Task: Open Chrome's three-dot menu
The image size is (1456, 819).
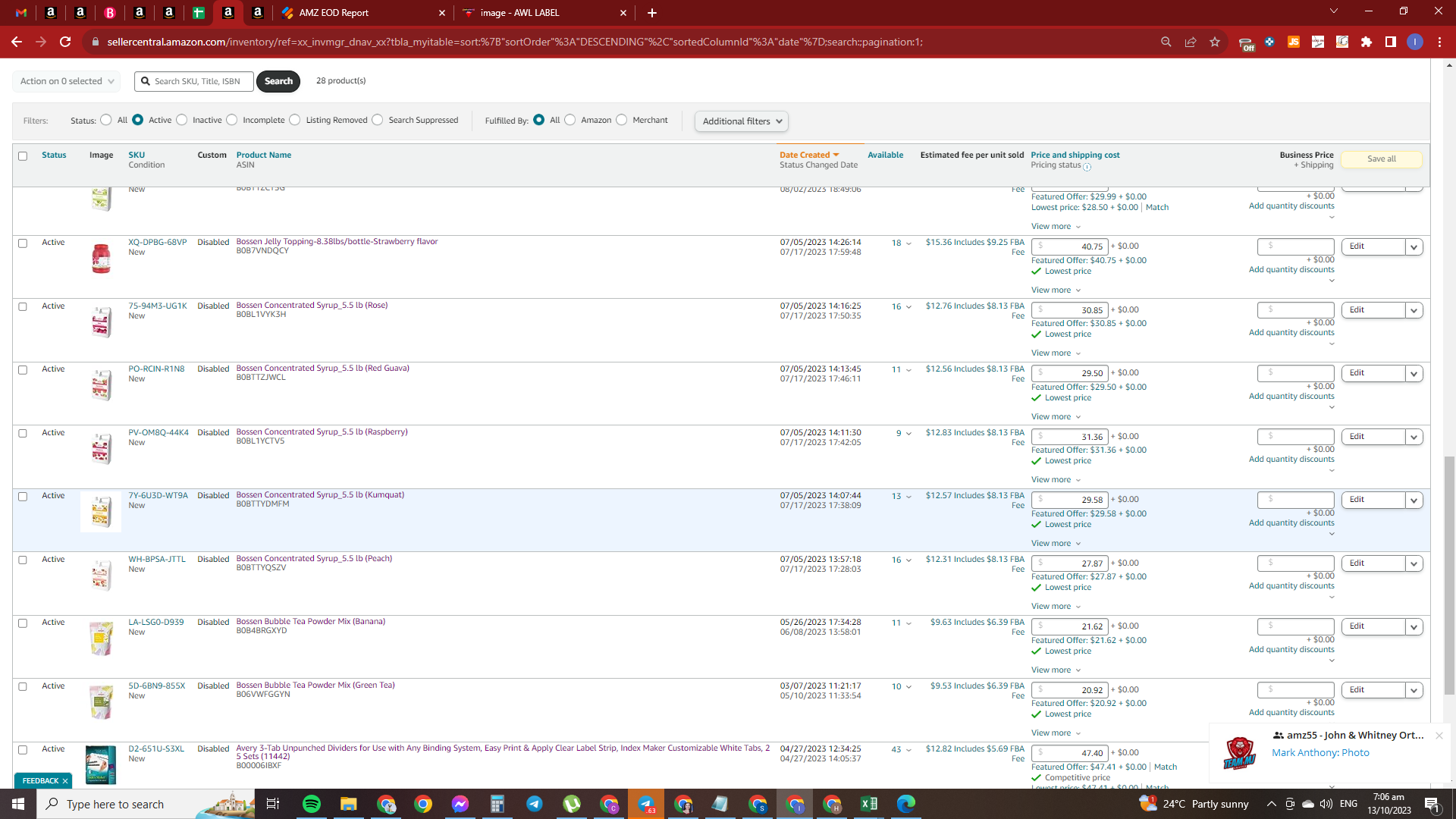Action: (x=1439, y=42)
